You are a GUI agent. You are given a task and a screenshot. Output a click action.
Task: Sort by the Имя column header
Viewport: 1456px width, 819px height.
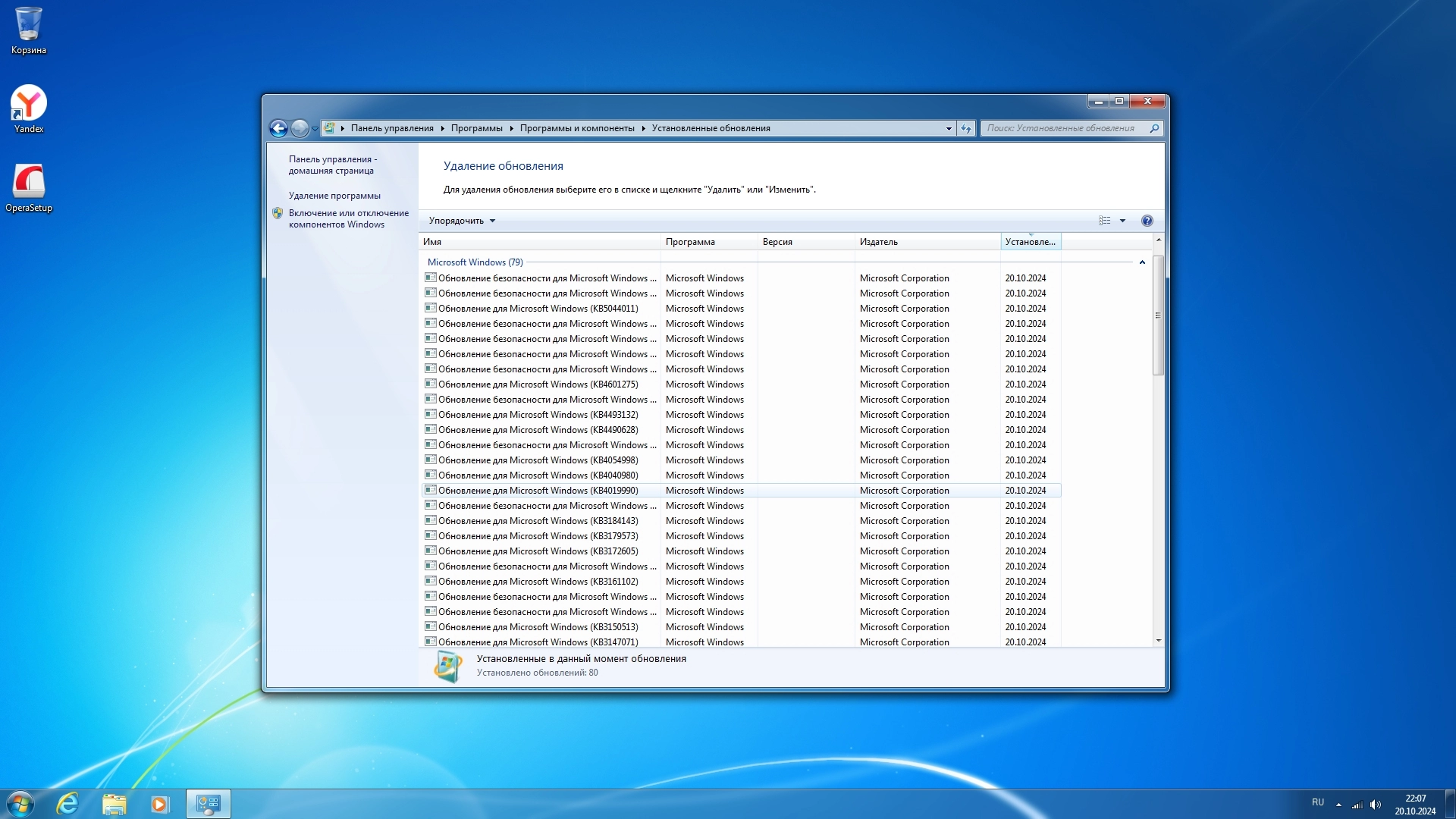pyautogui.click(x=432, y=242)
